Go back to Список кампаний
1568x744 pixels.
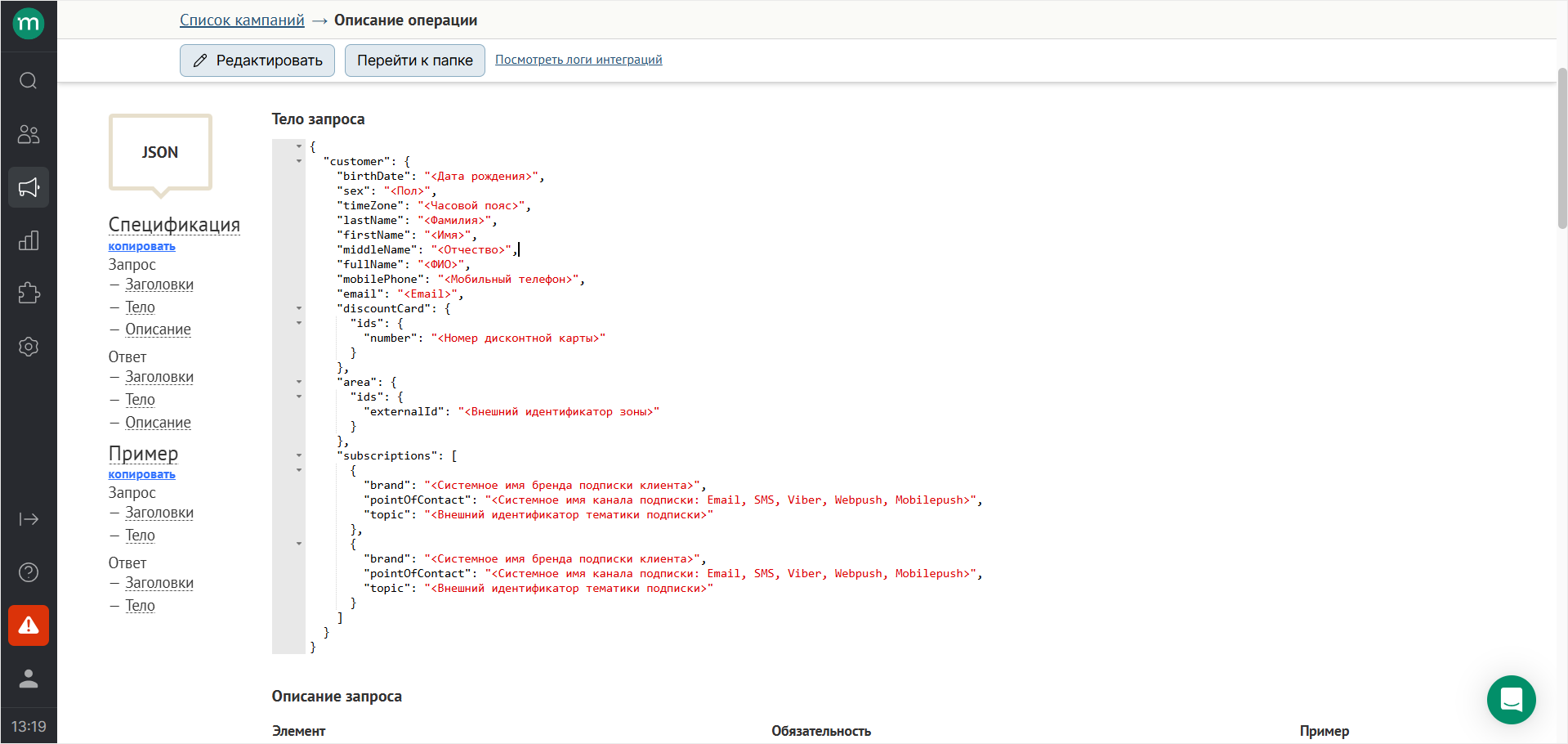tap(242, 20)
